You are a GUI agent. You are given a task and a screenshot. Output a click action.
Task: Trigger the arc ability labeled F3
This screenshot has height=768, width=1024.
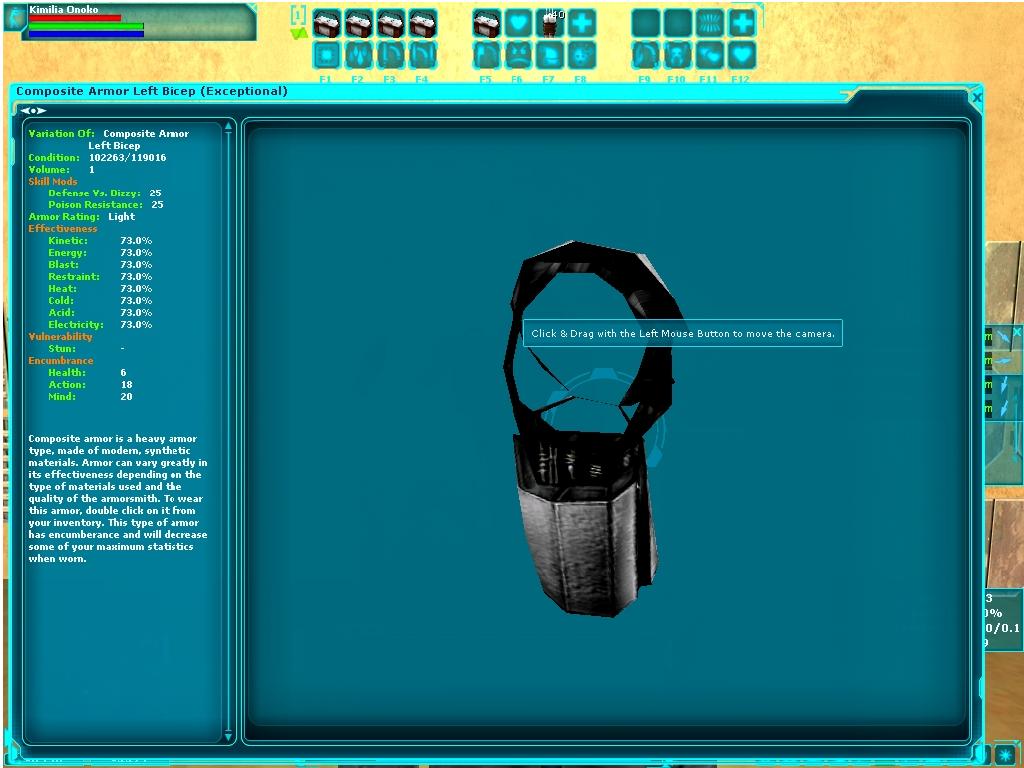pos(391,55)
